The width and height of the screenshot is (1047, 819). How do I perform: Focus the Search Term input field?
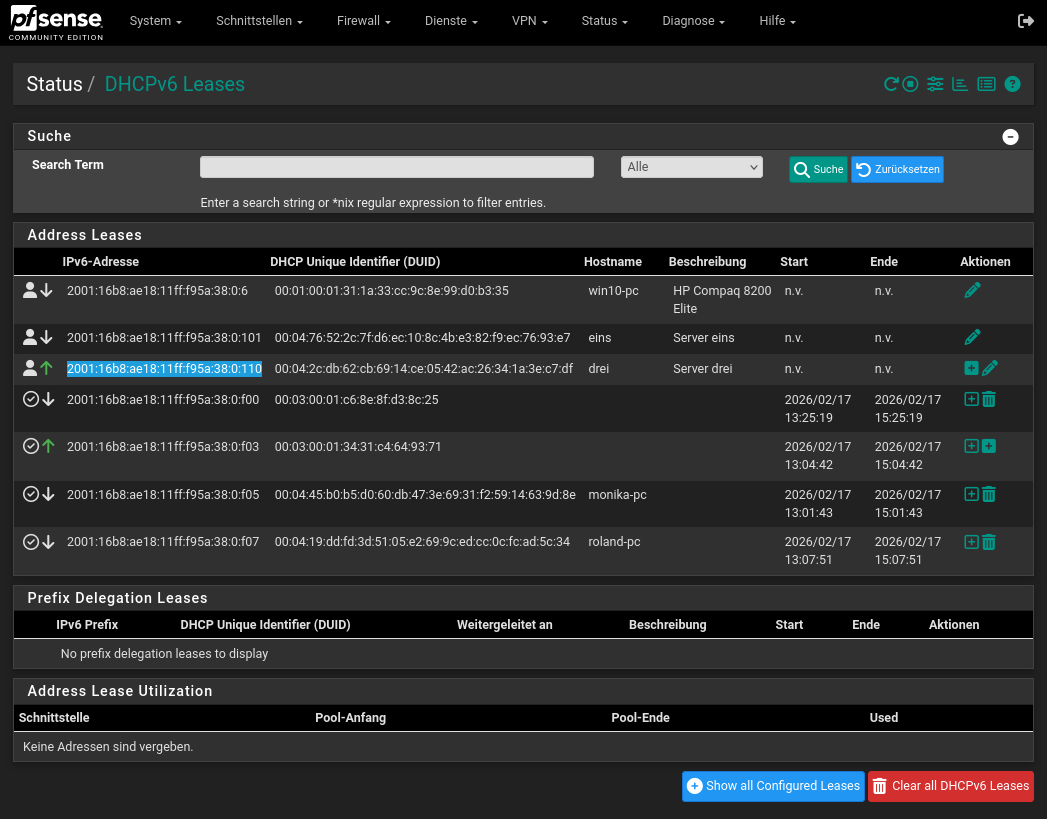coord(397,167)
